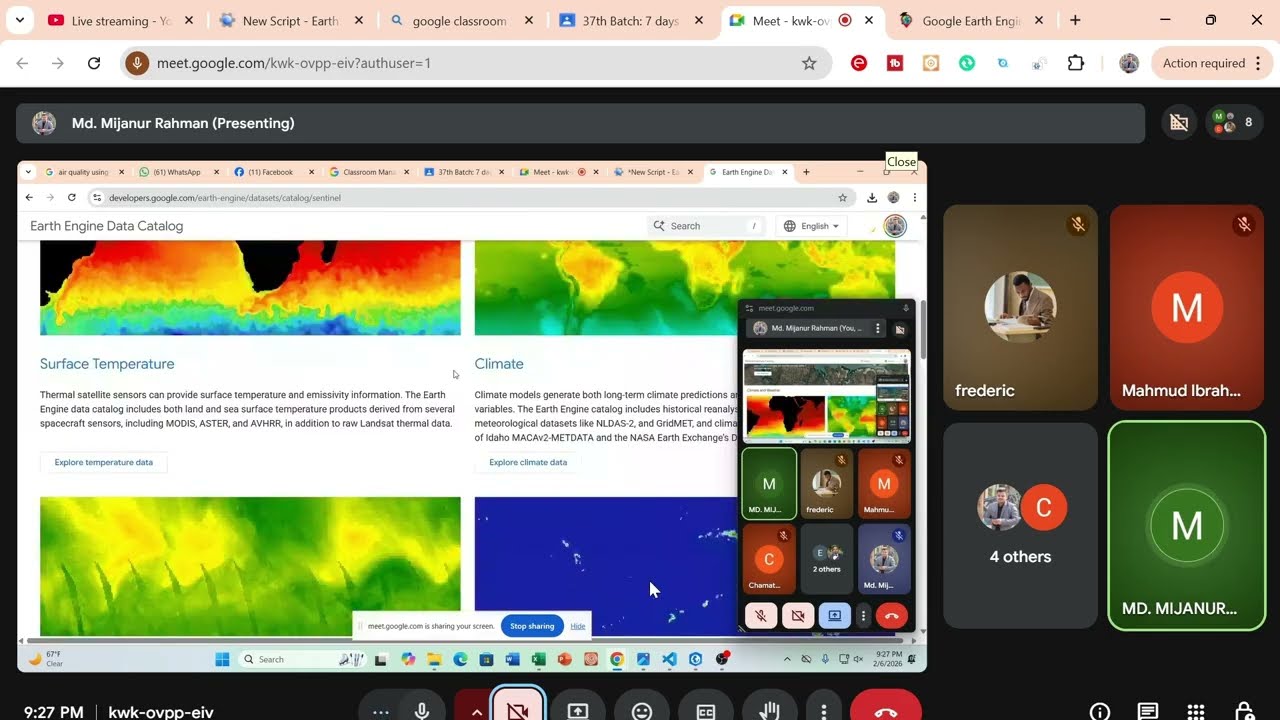Toggle camera in mini Meet popup
The width and height of the screenshot is (1280, 720).
797,616
